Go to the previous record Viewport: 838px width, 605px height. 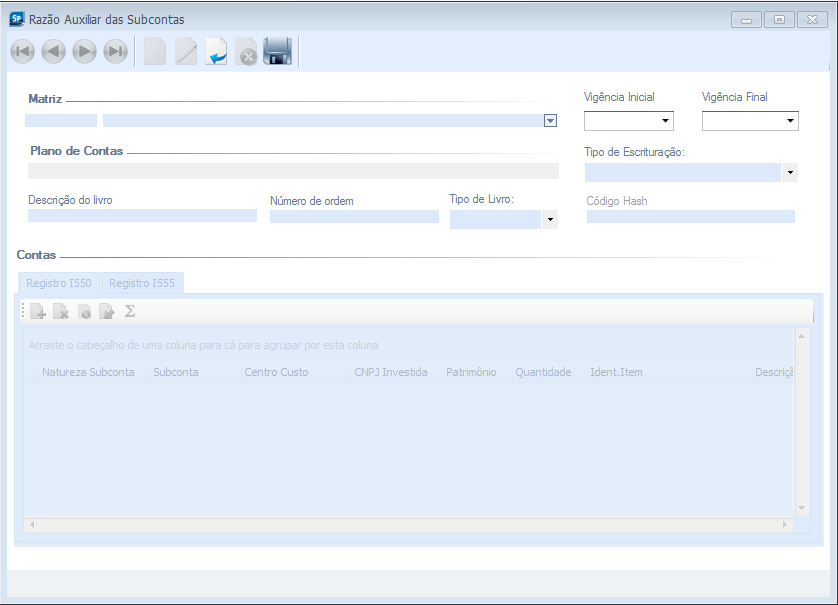(x=54, y=52)
